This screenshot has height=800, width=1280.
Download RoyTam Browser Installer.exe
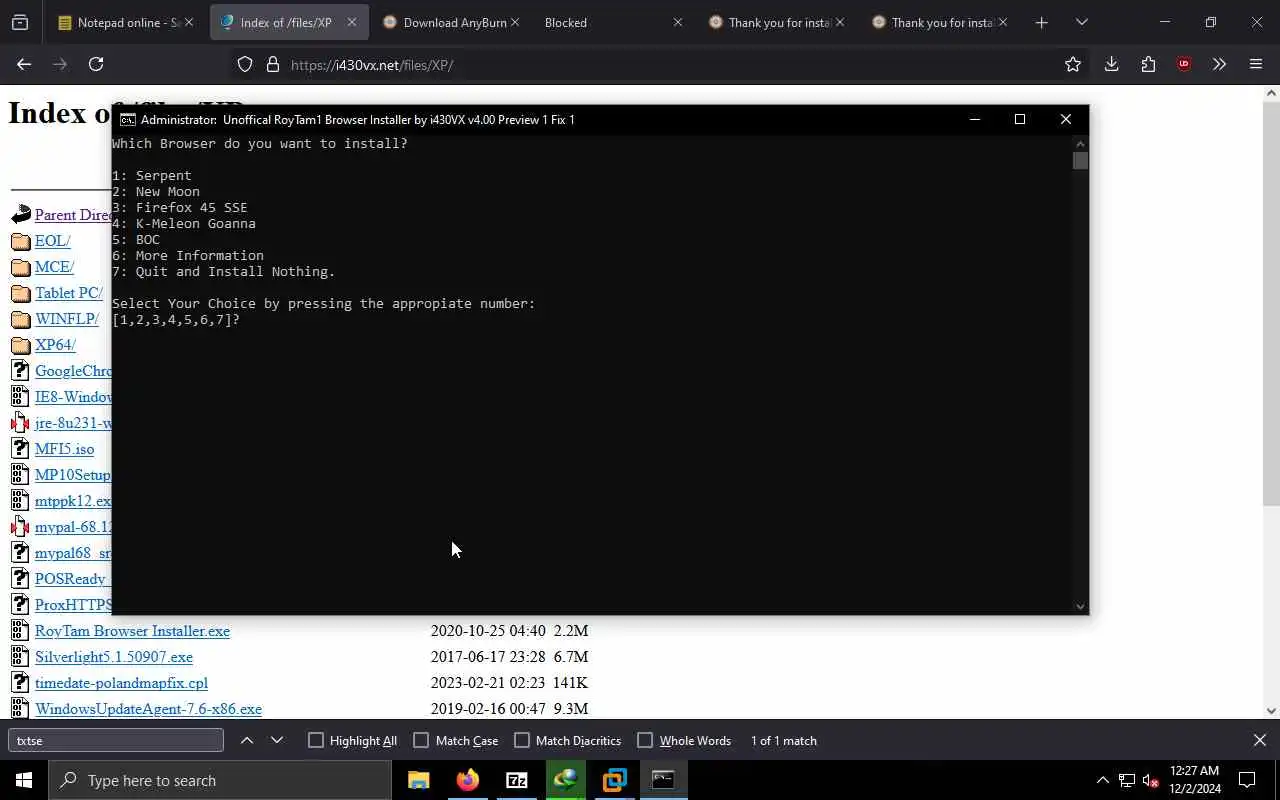132,631
